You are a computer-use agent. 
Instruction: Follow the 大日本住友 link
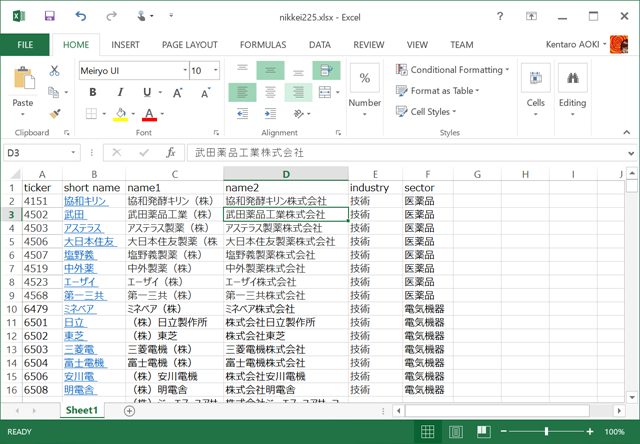(89, 242)
